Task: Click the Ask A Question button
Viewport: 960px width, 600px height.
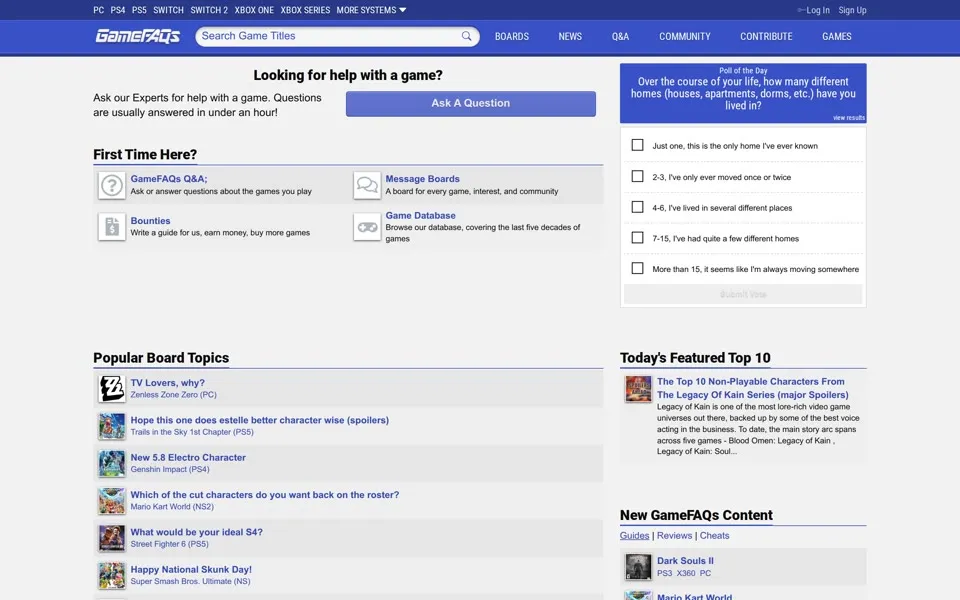Action: (x=470, y=103)
